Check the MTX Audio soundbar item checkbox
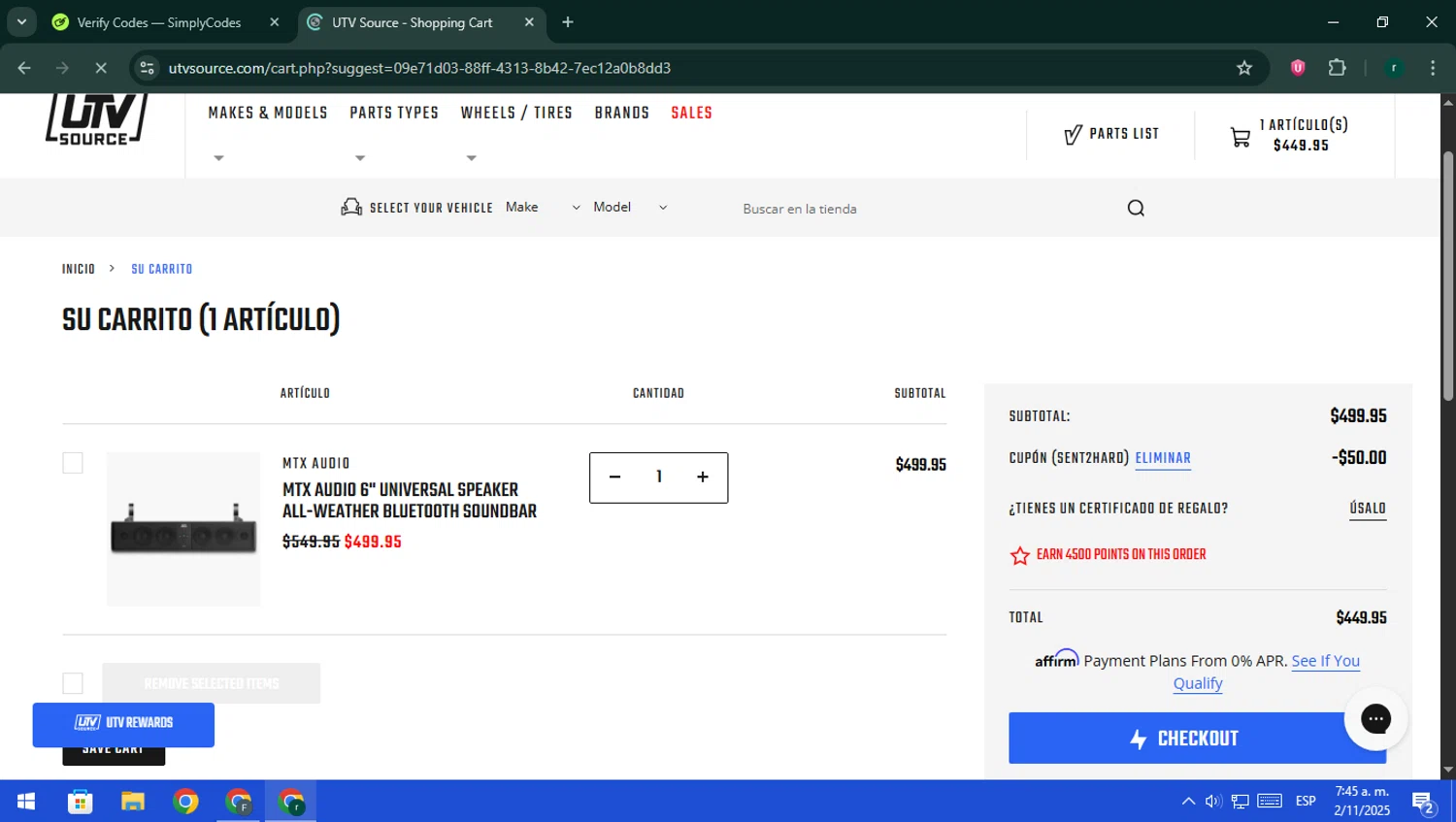Image resolution: width=1456 pixels, height=822 pixels. [73, 463]
